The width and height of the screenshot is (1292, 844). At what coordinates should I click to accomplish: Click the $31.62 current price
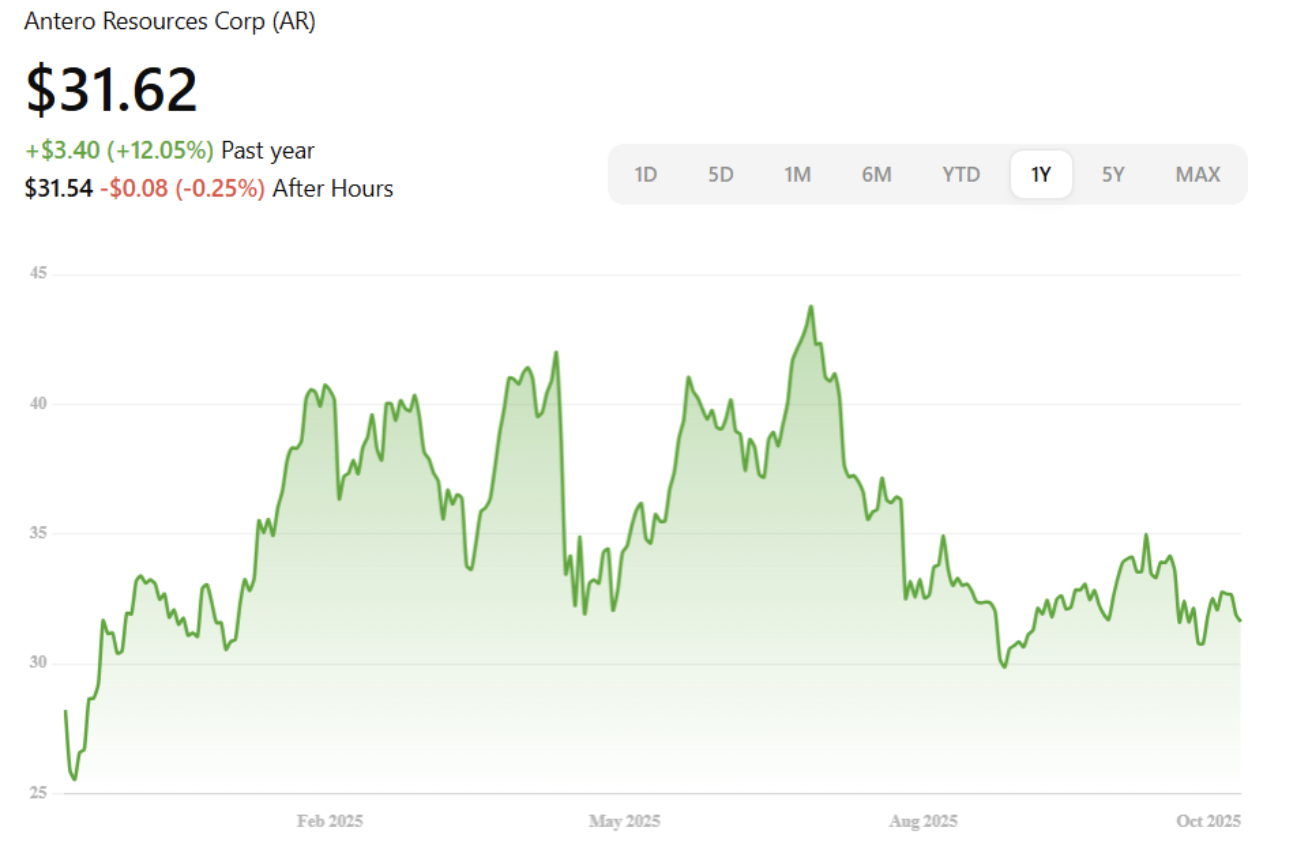click(112, 90)
